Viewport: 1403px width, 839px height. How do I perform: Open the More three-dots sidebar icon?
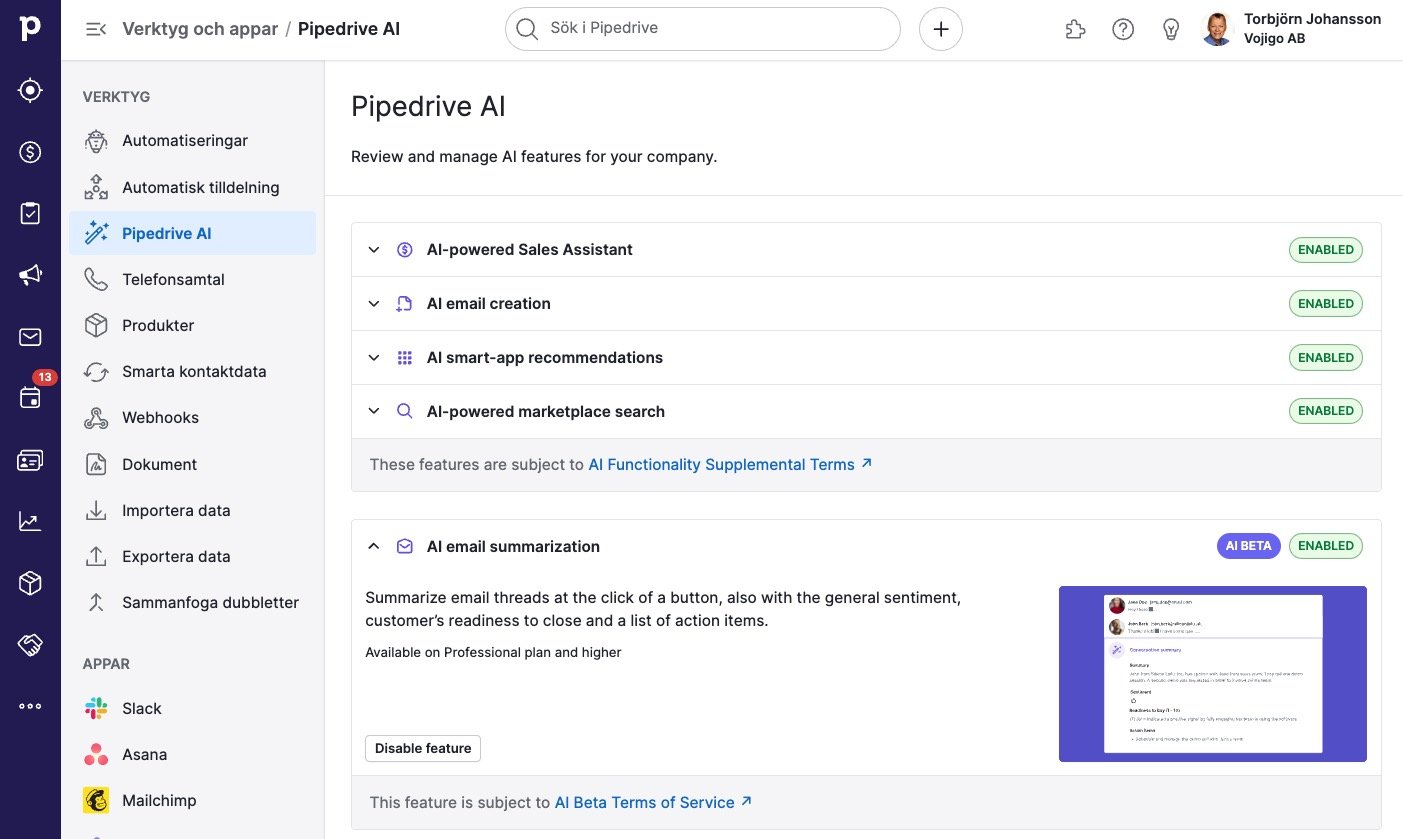tap(30, 706)
